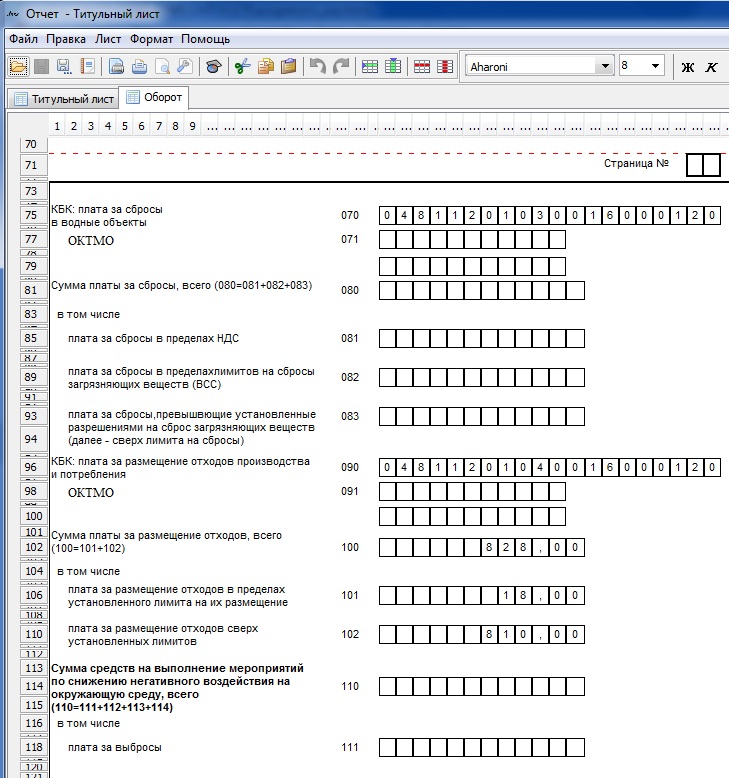Select row header 102
The image size is (729, 778).
click(x=33, y=547)
